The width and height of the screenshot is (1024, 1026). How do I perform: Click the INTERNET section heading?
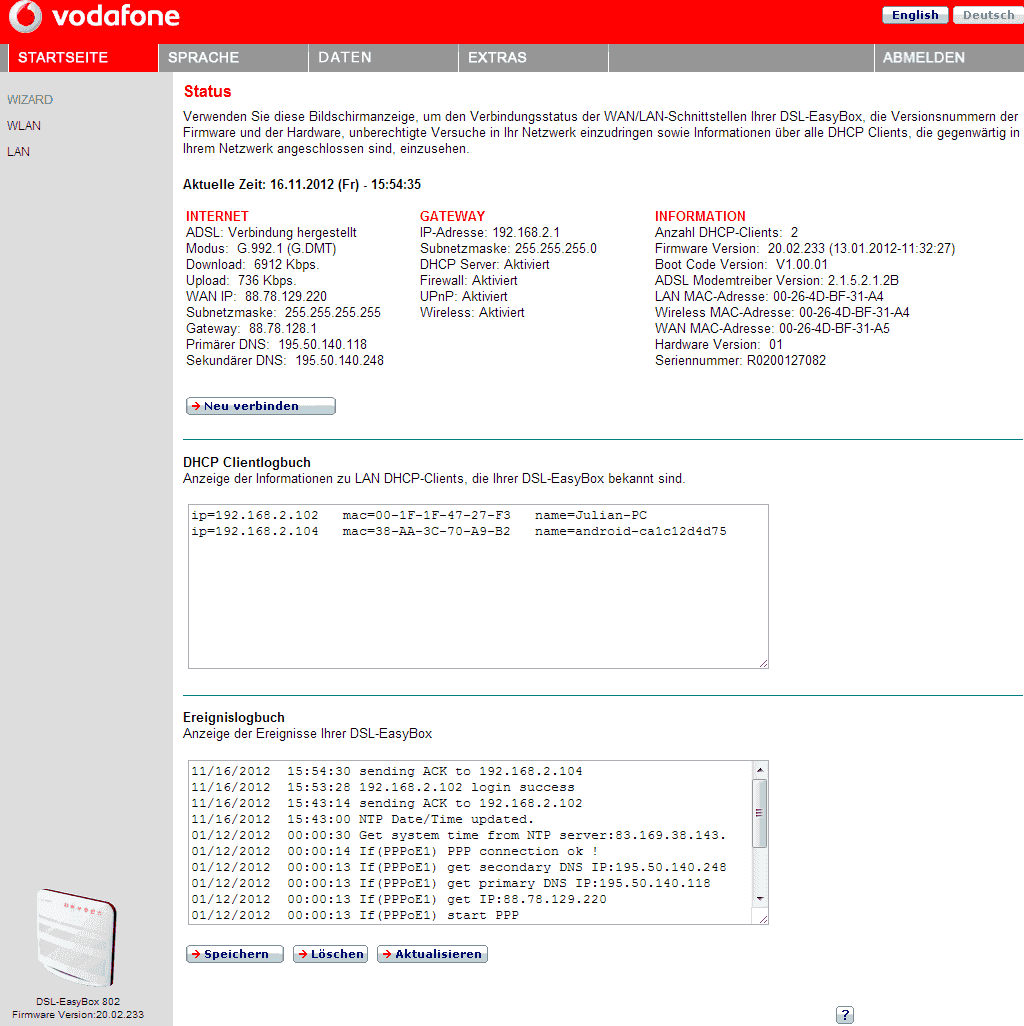click(217, 216)
